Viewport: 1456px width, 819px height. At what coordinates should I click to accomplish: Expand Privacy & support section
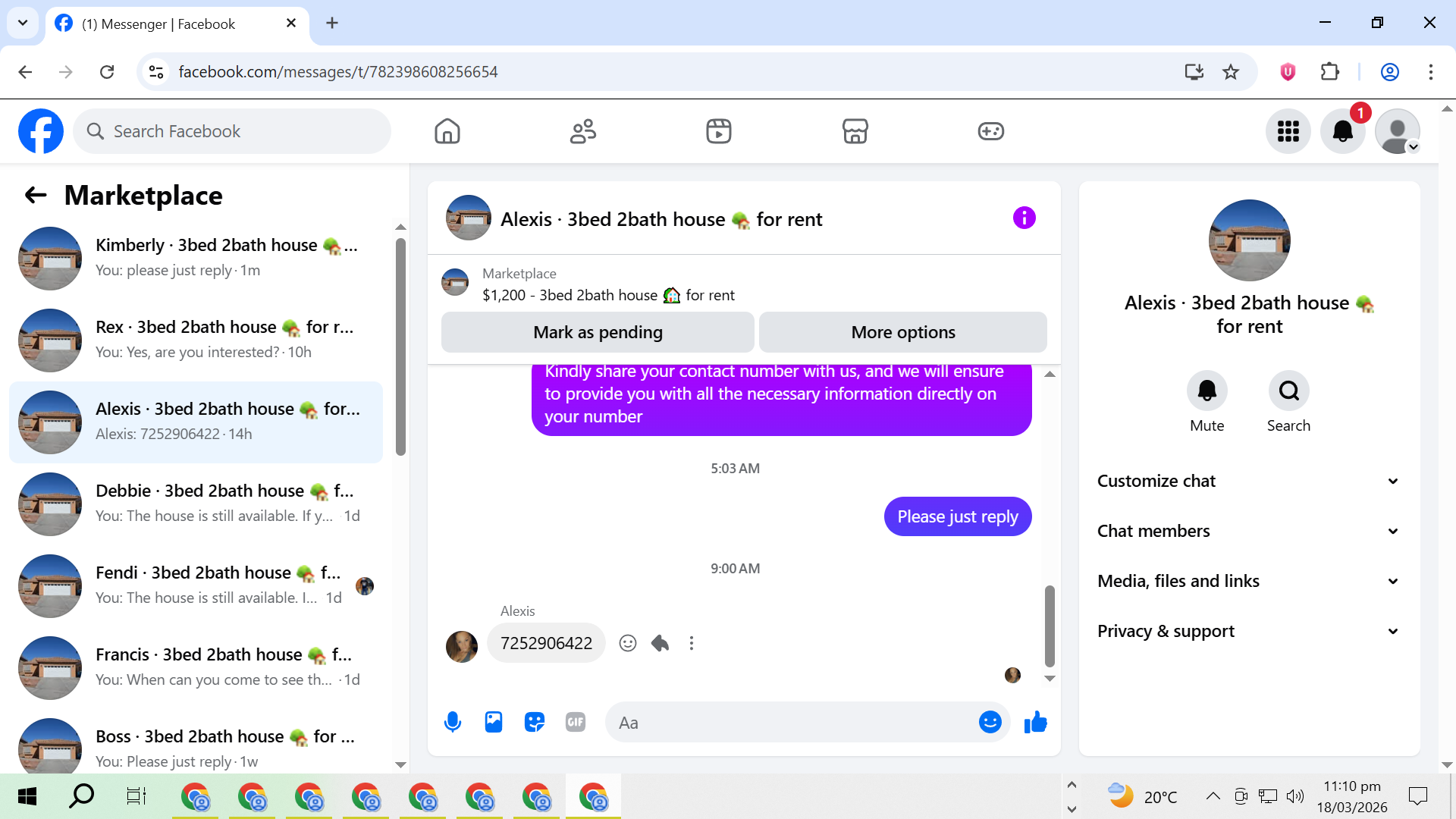point(1249,631)
